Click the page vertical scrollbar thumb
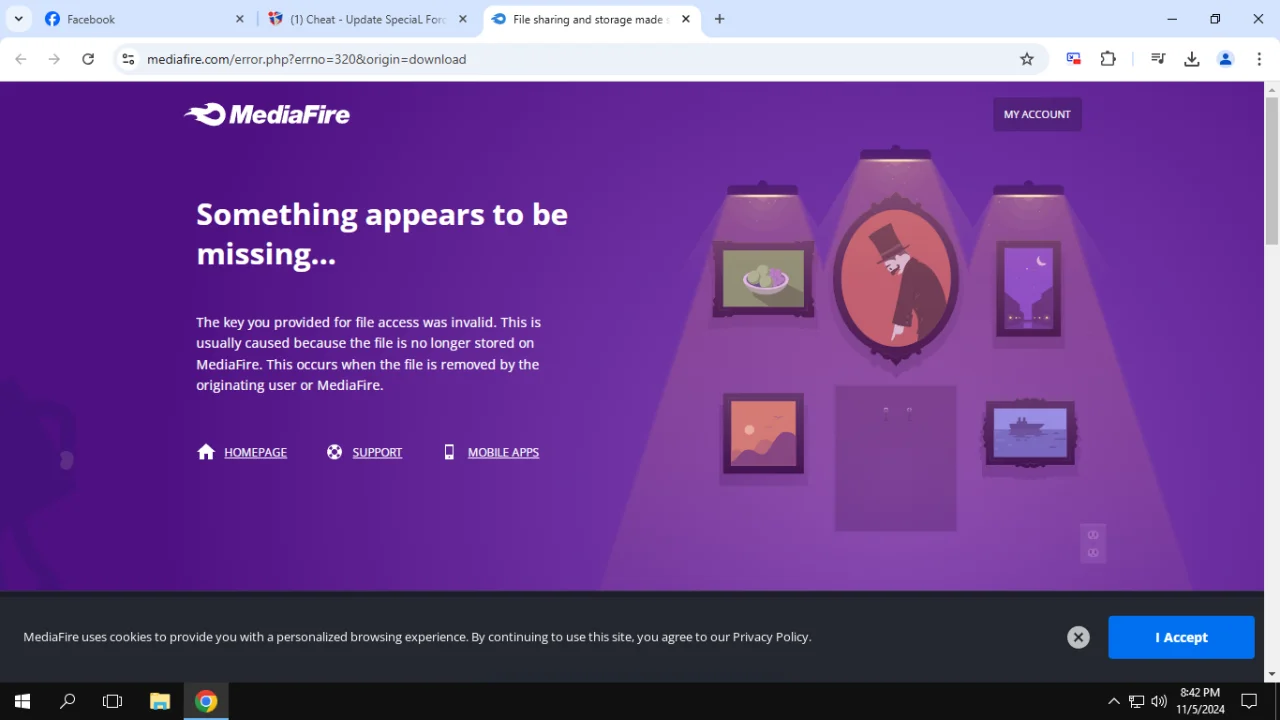The height and width of the screenshot is (720, 1280). pyautogui.click(x=1272, y=171)
